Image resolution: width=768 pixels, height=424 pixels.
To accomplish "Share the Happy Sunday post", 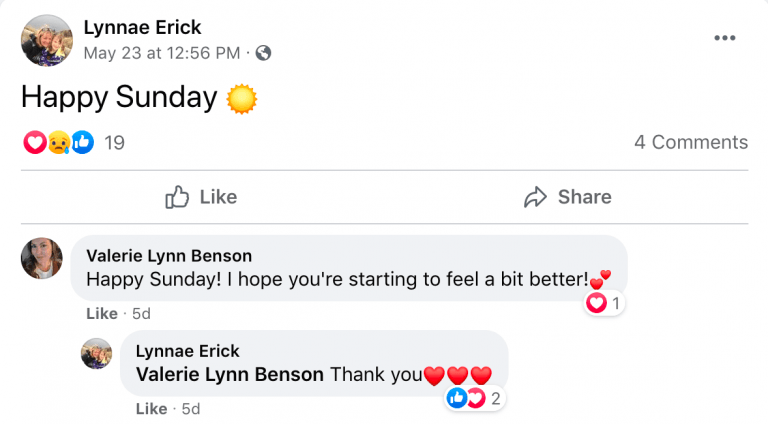I will pyautogui.click(x=567, y=197).
